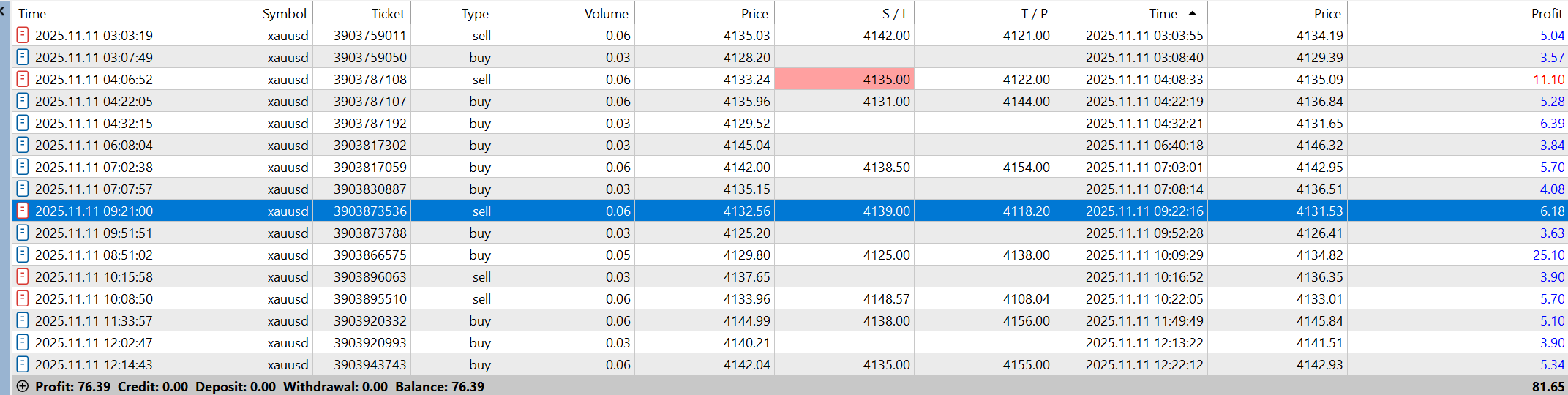The height and width of the screenshot is (395, 1568).
Task: Expand the summary with the plus circle icon
Action: (23, 386)
